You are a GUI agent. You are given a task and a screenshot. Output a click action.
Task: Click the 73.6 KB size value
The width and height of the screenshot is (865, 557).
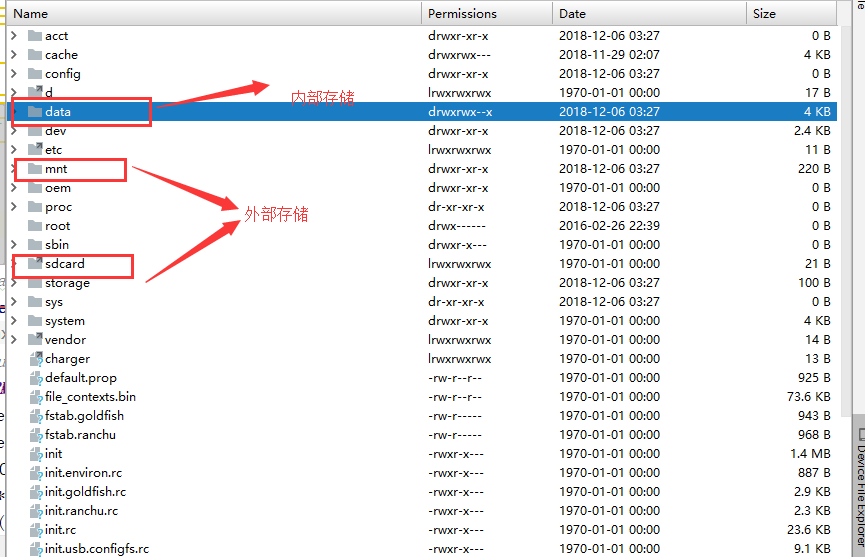click(809, 397)
